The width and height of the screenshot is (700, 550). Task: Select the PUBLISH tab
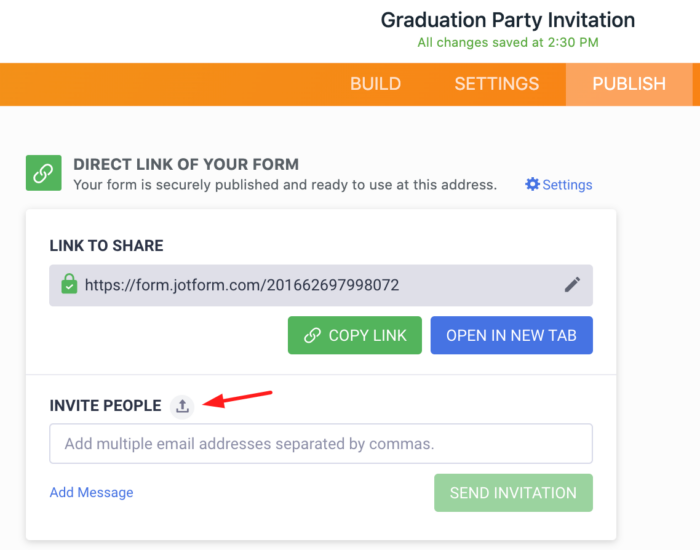(x=629, y=84)
